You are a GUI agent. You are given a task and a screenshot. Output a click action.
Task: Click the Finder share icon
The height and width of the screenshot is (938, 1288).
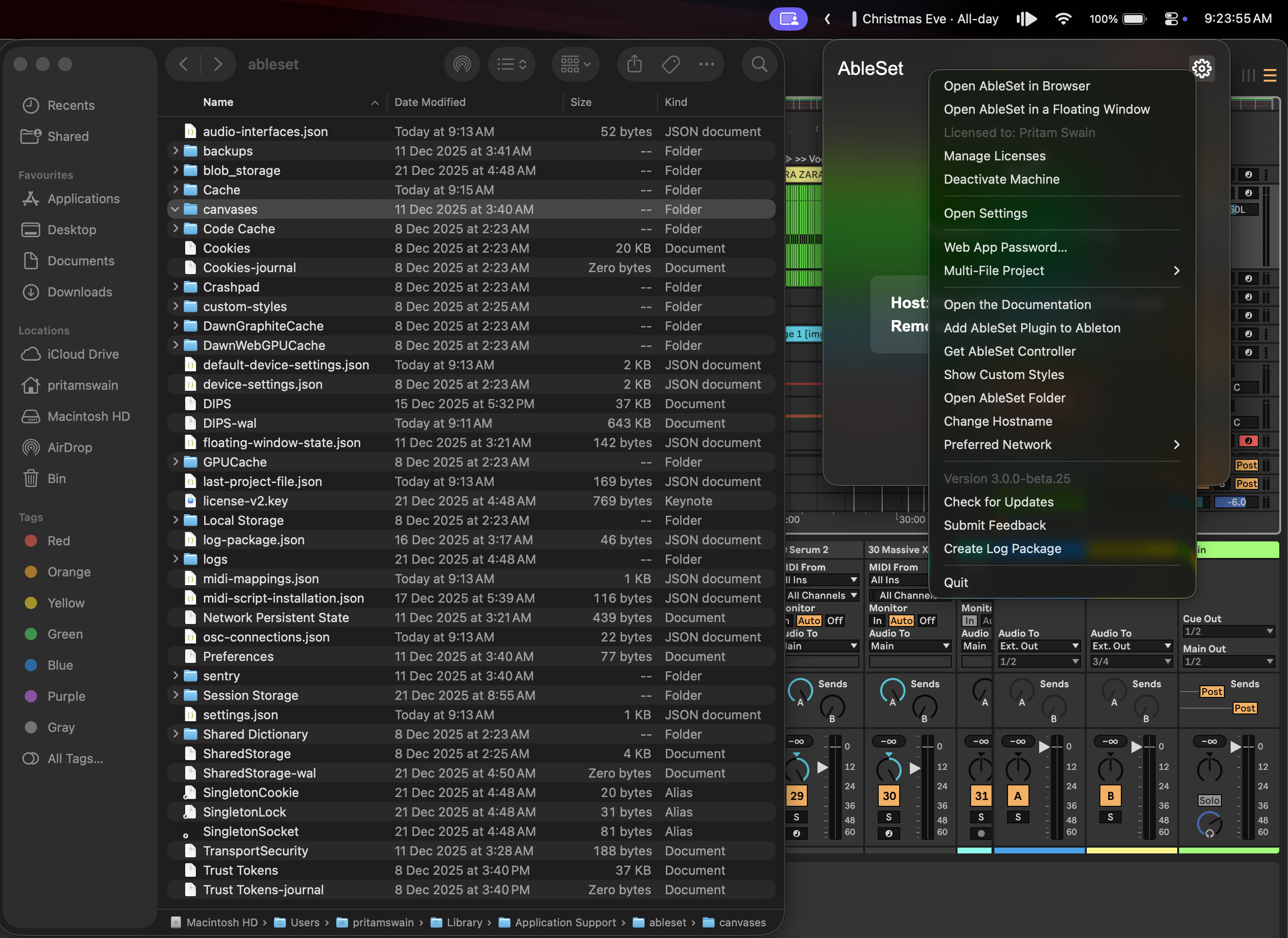tap(634, 64)
